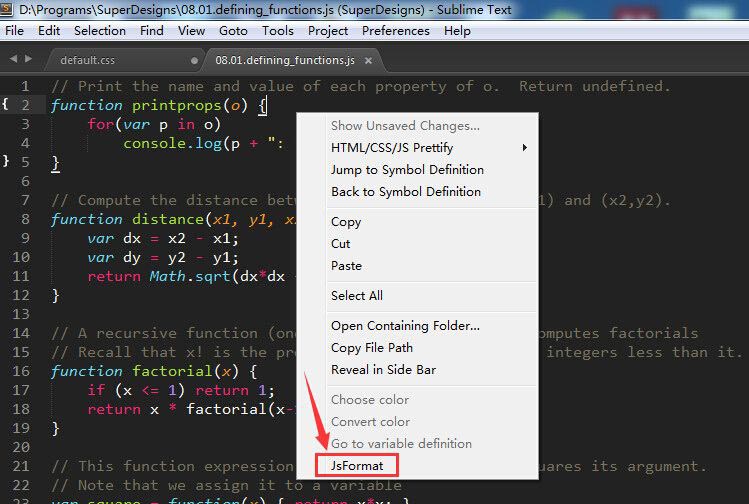This screenshot has height=504, width=749.
Task: Click the left tab scroll arrow
Action: click(13, 59)
